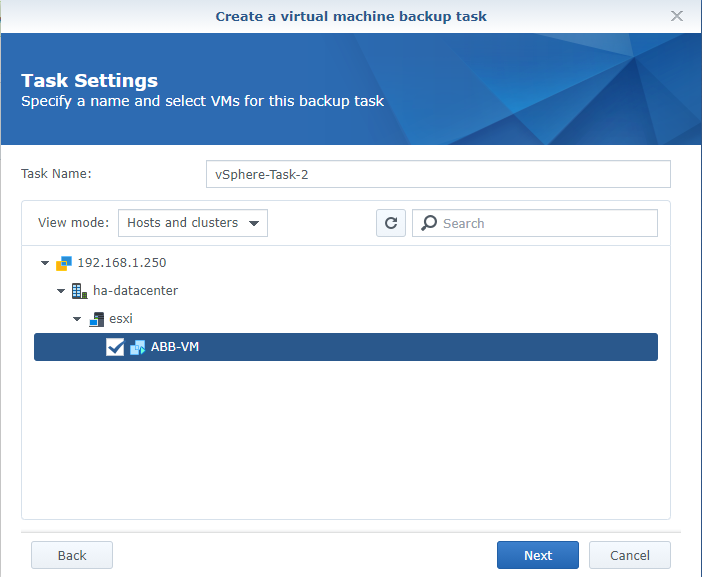Click the ABB-VM virtual machine icon
Viewport: 702px width, 577px height.
(x=138, y=347)
